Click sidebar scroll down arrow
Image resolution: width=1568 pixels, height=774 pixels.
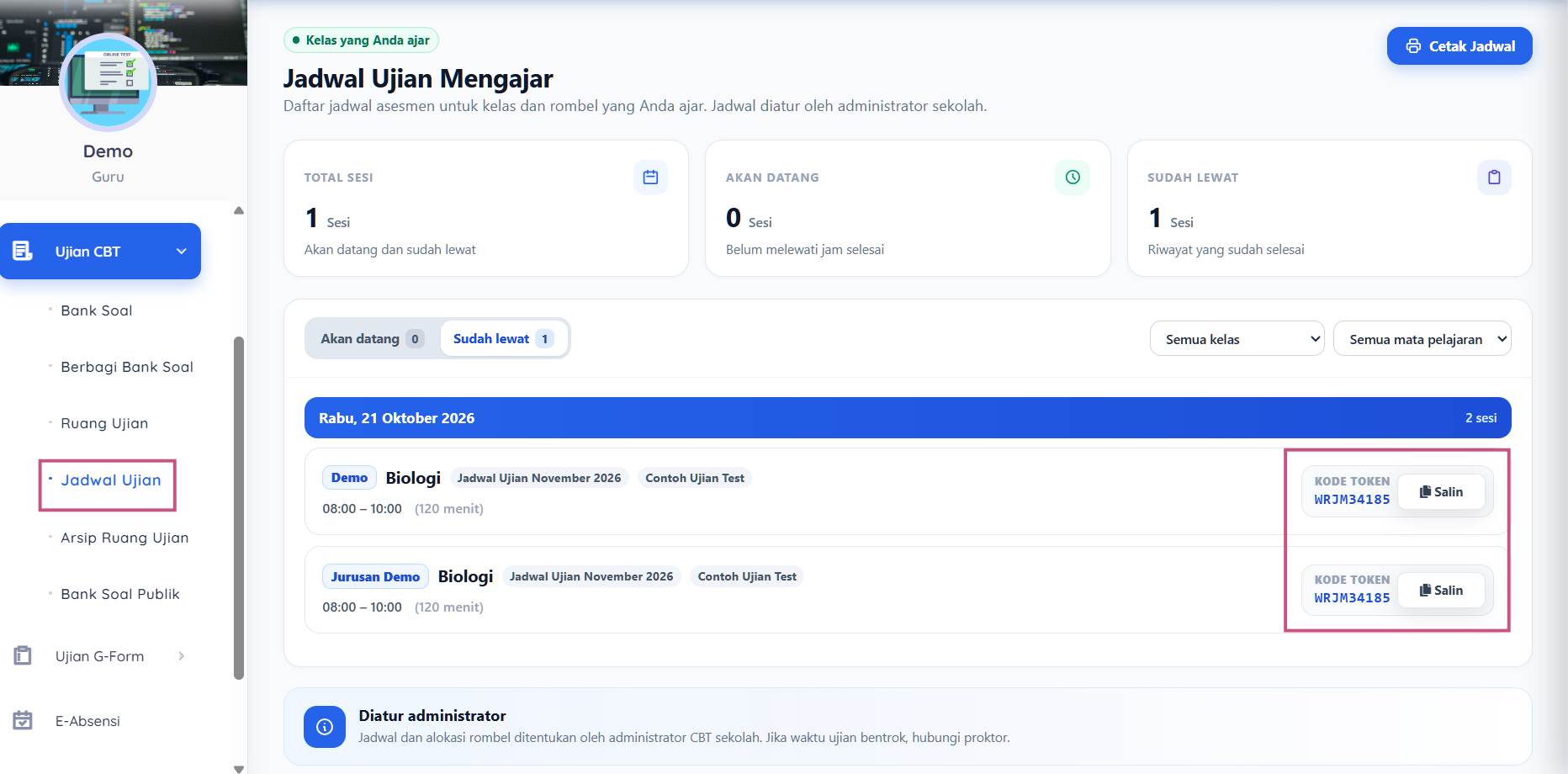point(239,768)
